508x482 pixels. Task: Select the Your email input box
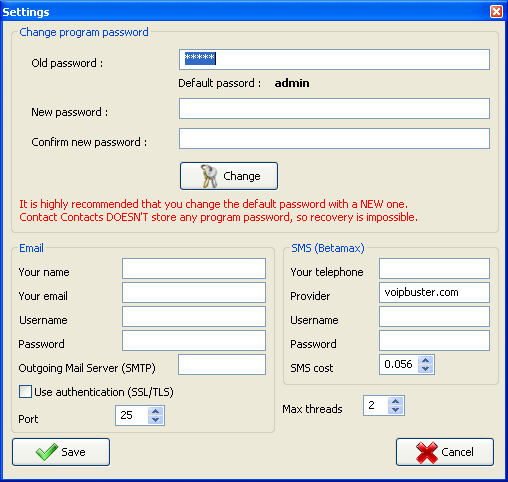194,292
